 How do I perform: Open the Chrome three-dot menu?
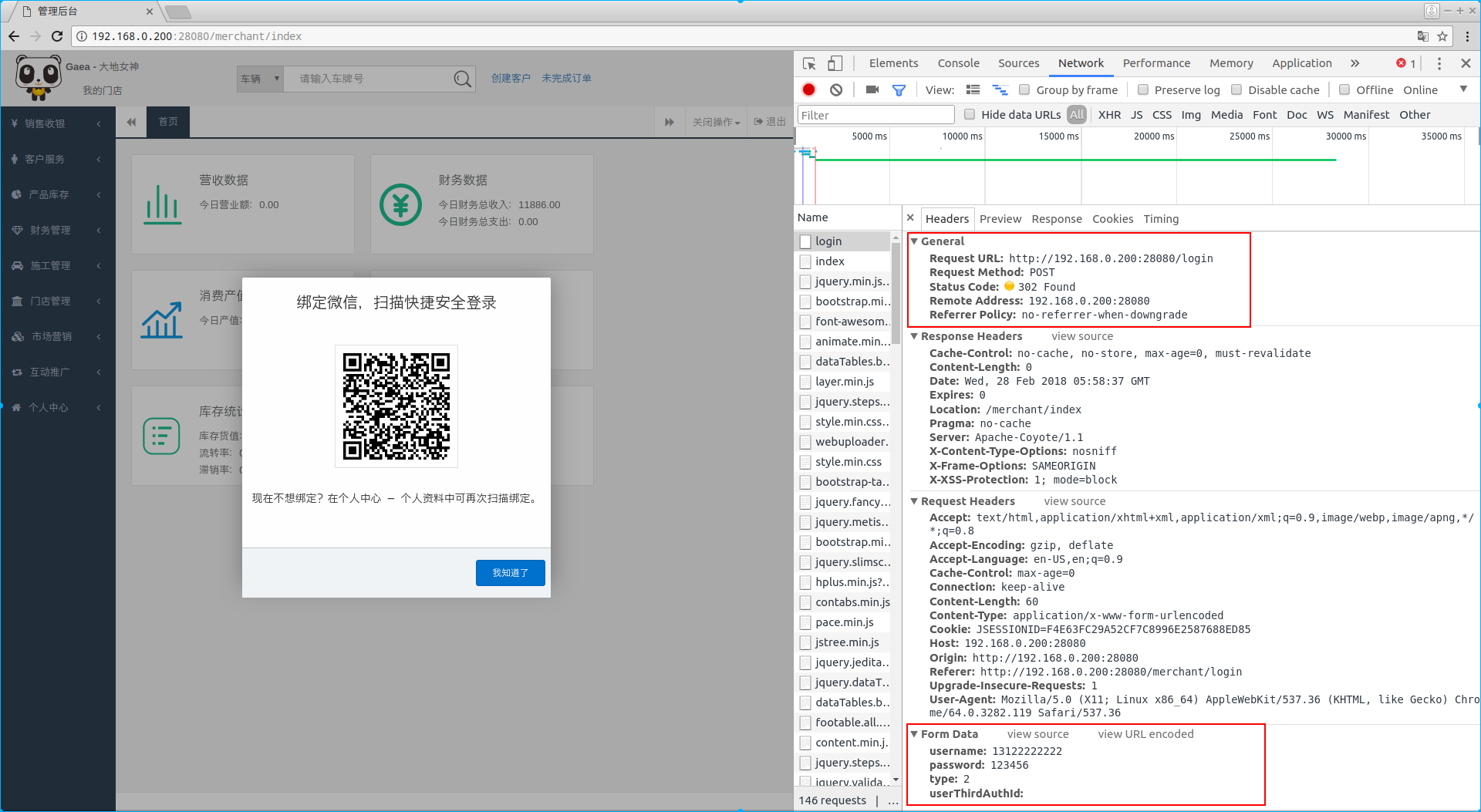1467,36
